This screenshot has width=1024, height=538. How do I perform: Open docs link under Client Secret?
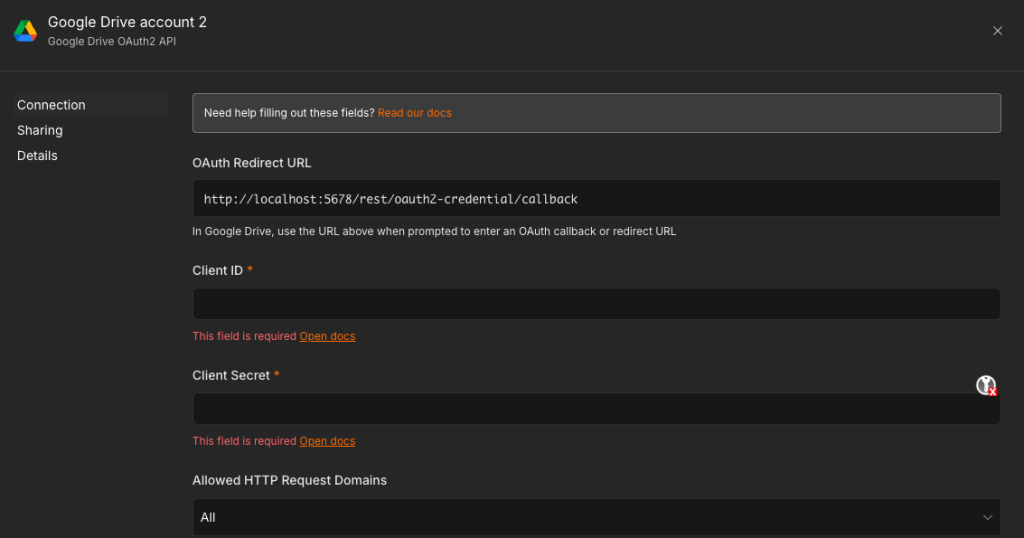327,441
